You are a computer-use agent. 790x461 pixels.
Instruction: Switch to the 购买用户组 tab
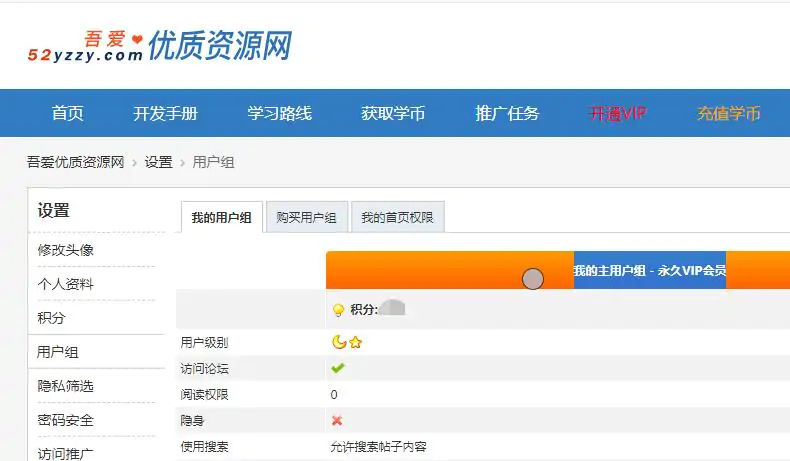click(x=306, y=217)
